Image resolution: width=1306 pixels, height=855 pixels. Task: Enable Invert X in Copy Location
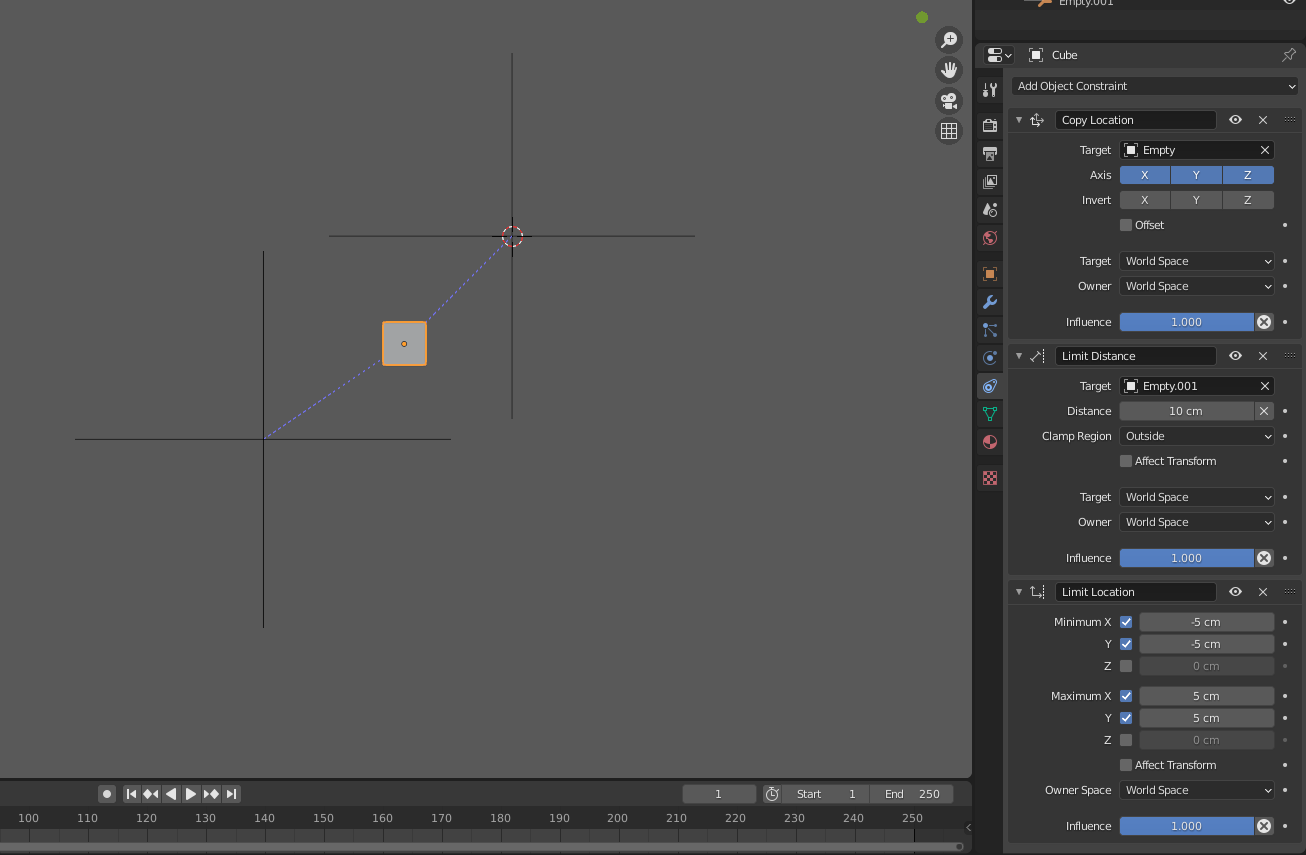(1145, 200)
